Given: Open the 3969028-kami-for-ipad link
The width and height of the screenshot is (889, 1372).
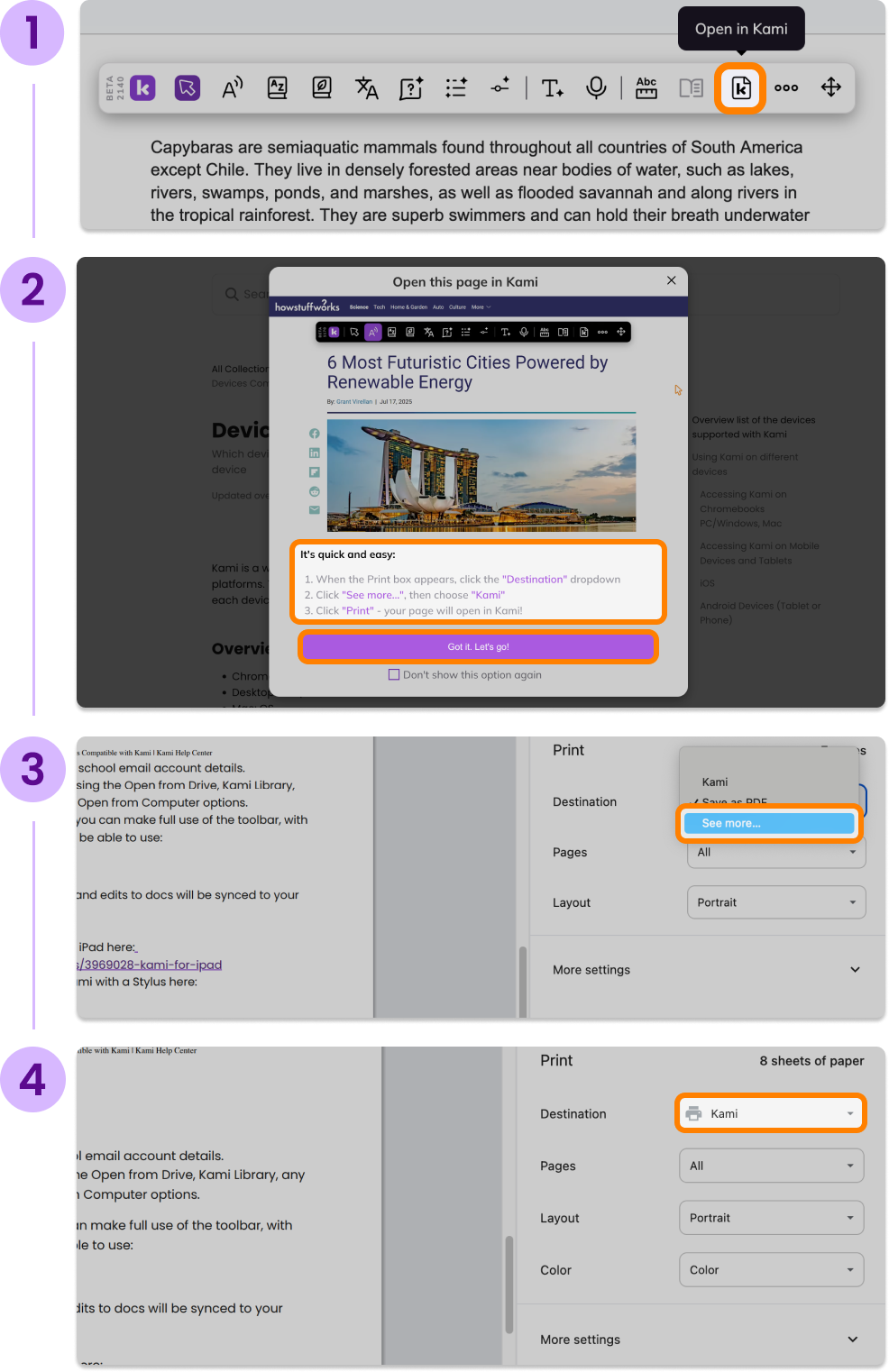Looking at the screenshot, I should click(151, 965).
